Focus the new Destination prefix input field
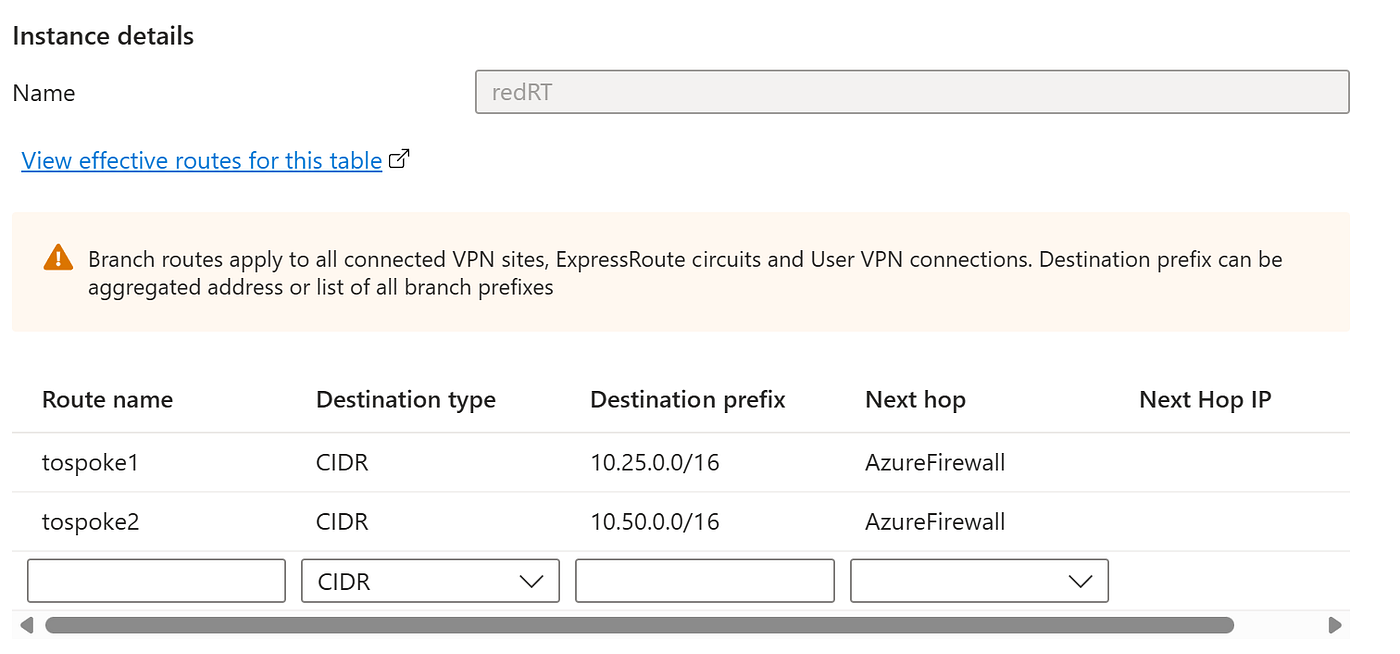1400x654 pixels. [705, 581]
